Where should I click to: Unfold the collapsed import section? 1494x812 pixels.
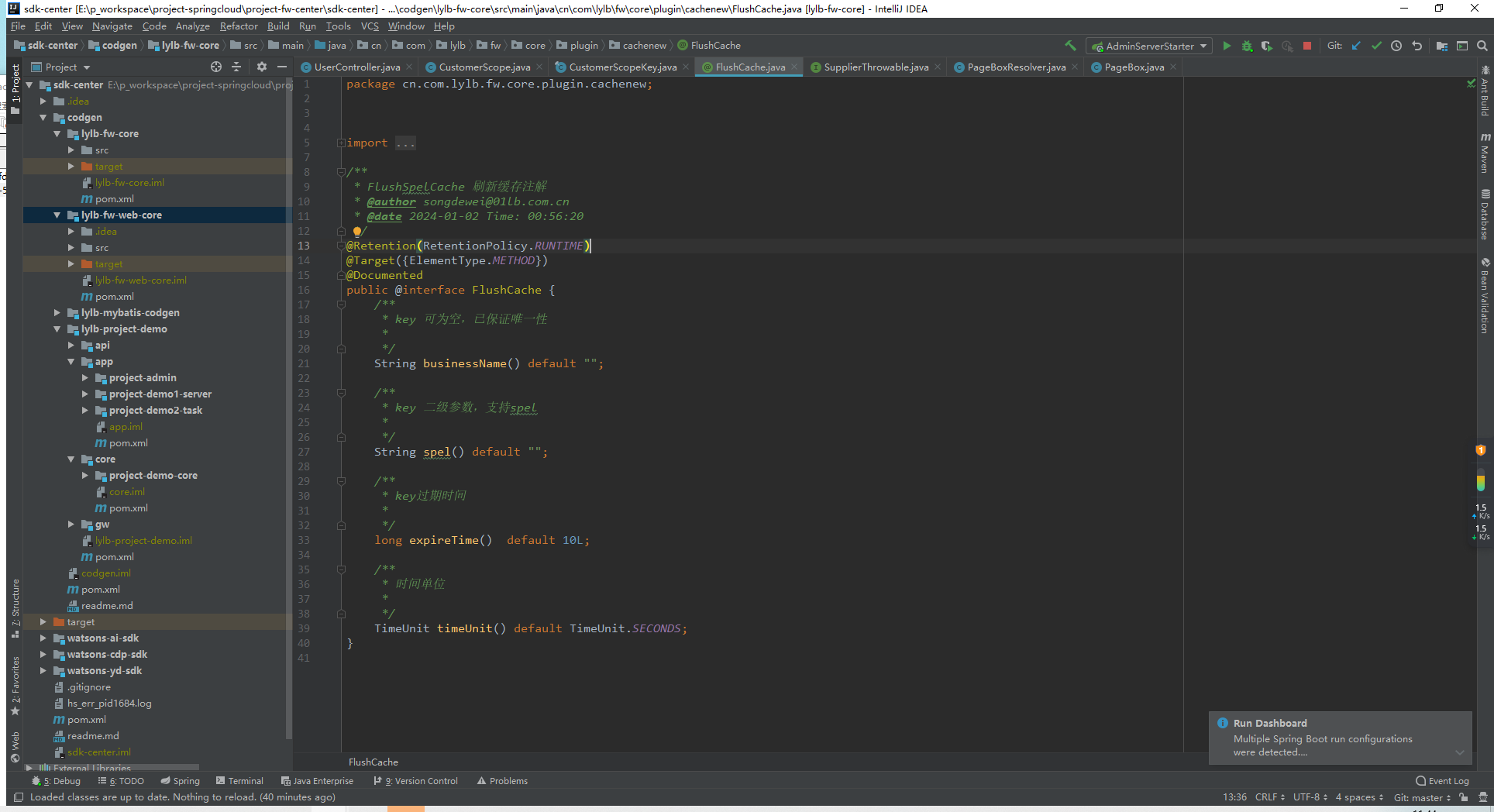click(x=341, y=143)
